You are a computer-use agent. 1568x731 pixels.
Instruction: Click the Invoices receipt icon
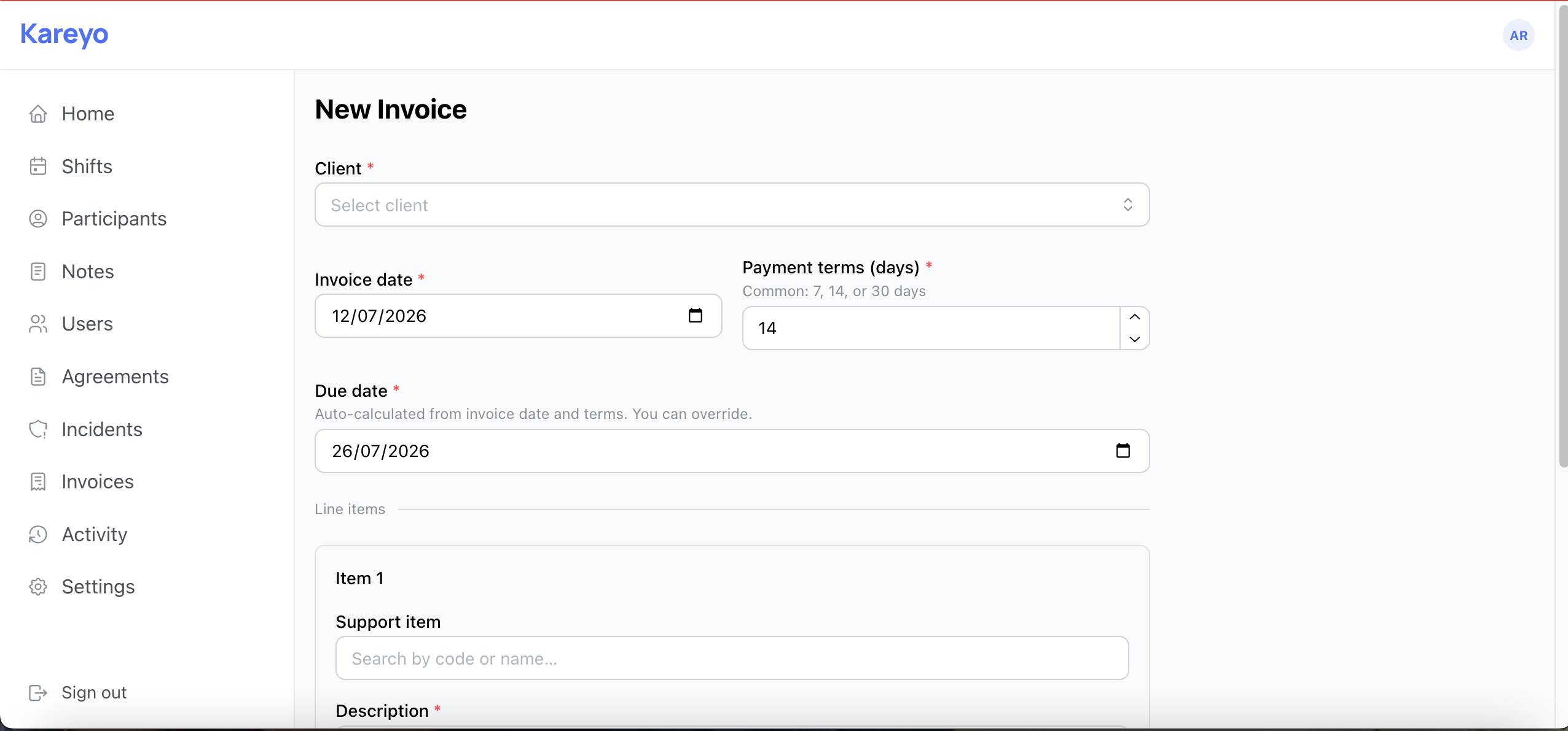point(38,482)
